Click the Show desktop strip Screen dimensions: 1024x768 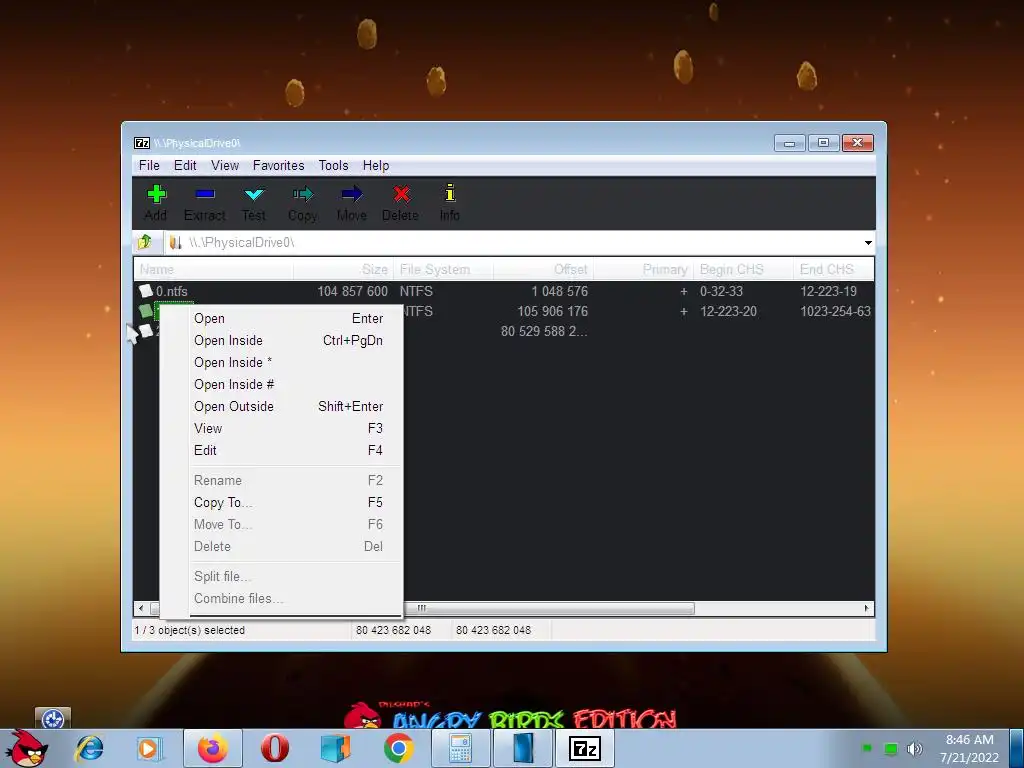click(1016, 748)
